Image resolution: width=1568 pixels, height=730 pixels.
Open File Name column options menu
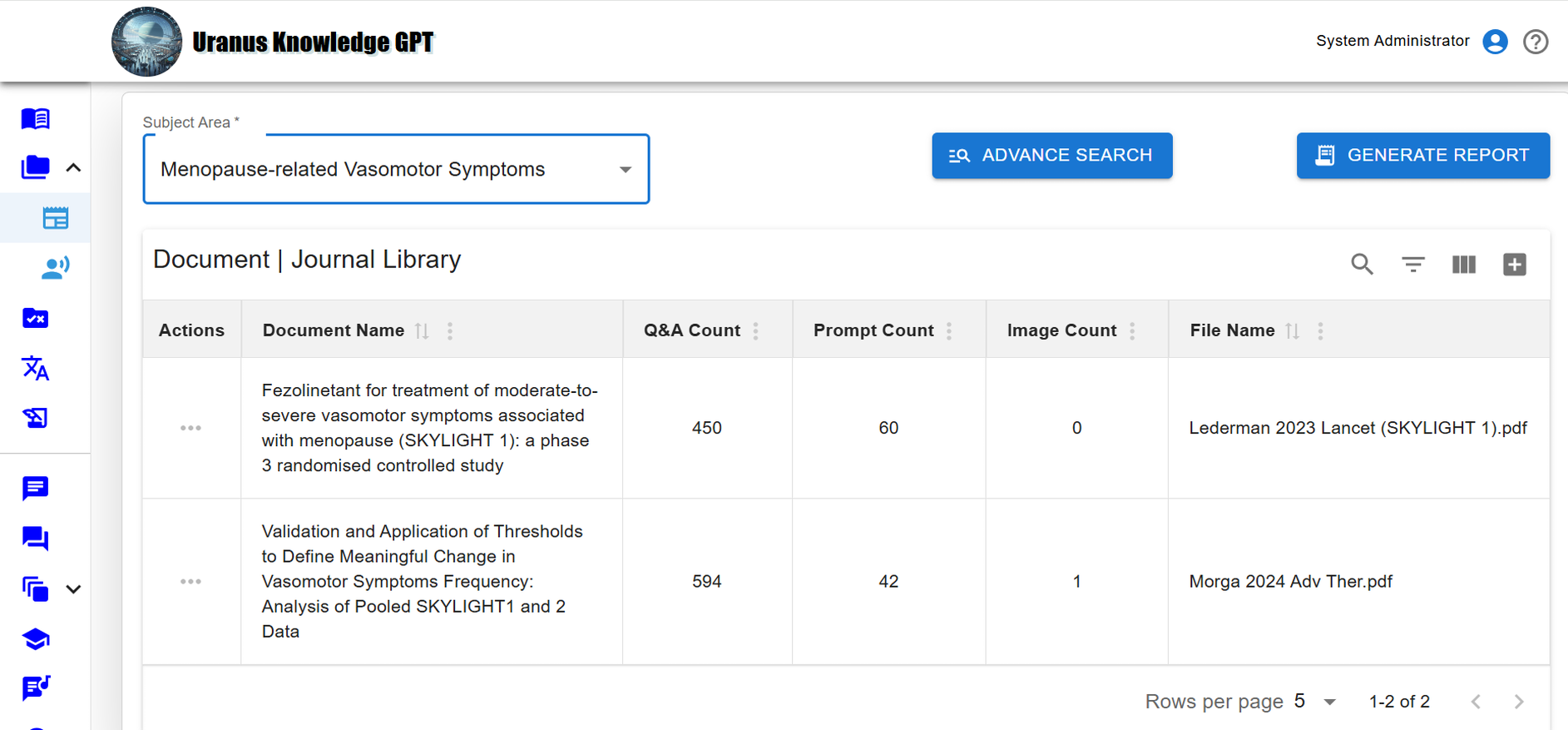click(1320, 330)
